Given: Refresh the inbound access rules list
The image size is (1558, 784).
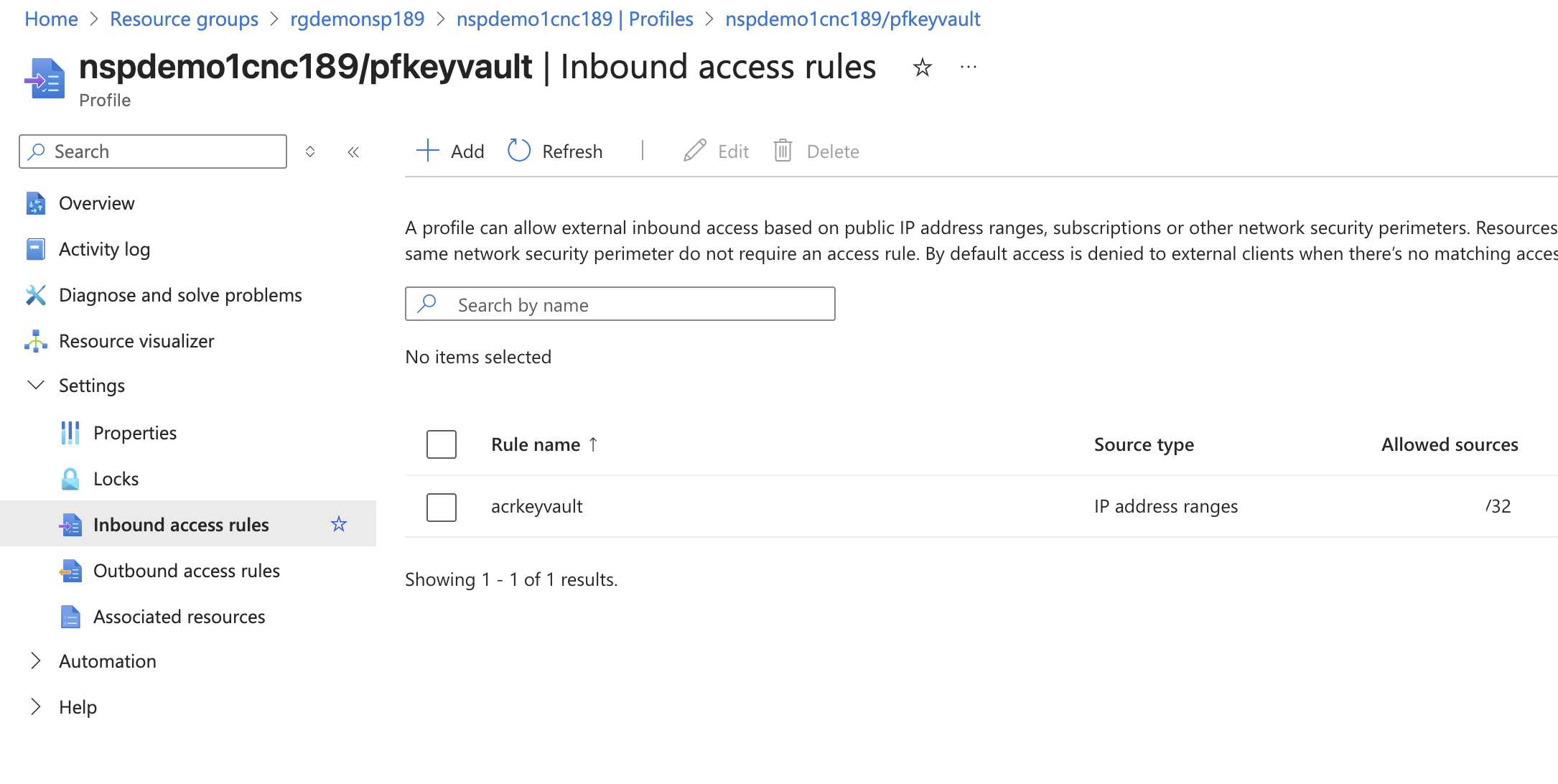Looking at the screenshot, I should (x=554, y=151).
